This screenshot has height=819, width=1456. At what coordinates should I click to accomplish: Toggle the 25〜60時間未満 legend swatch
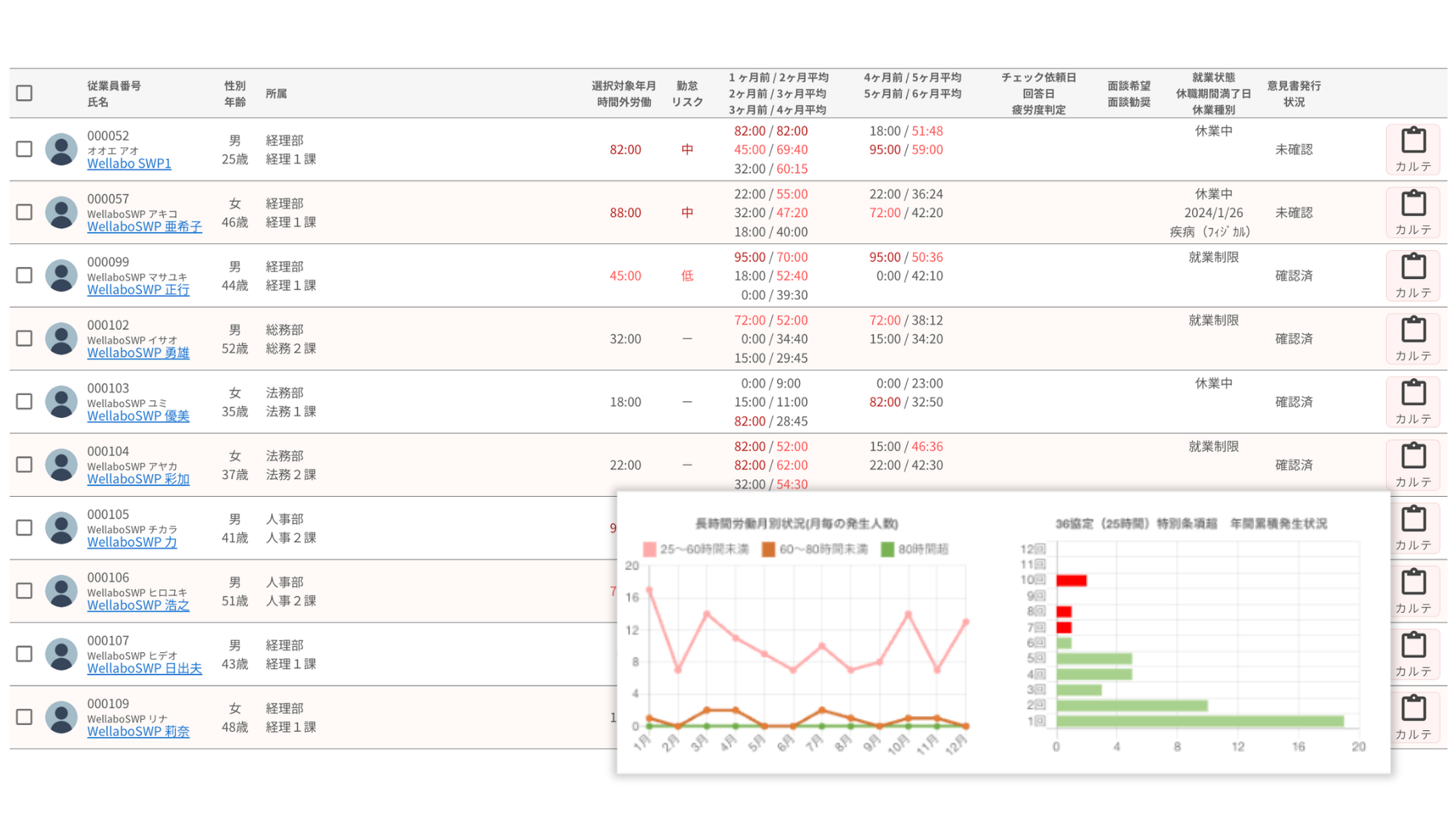(650, 549)
